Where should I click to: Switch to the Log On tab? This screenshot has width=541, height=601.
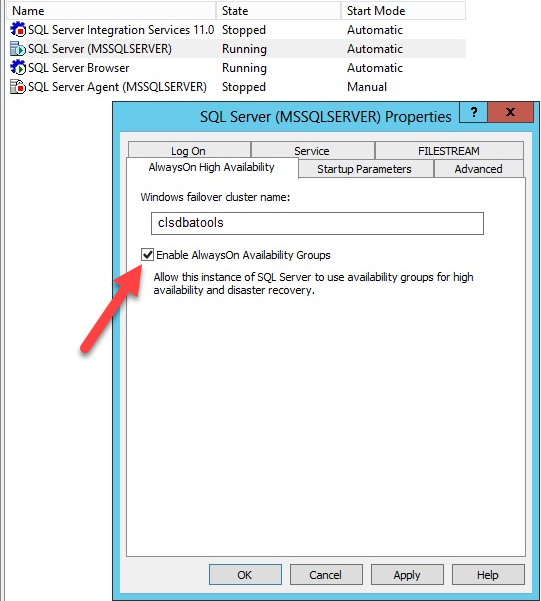tap(189, 151)
